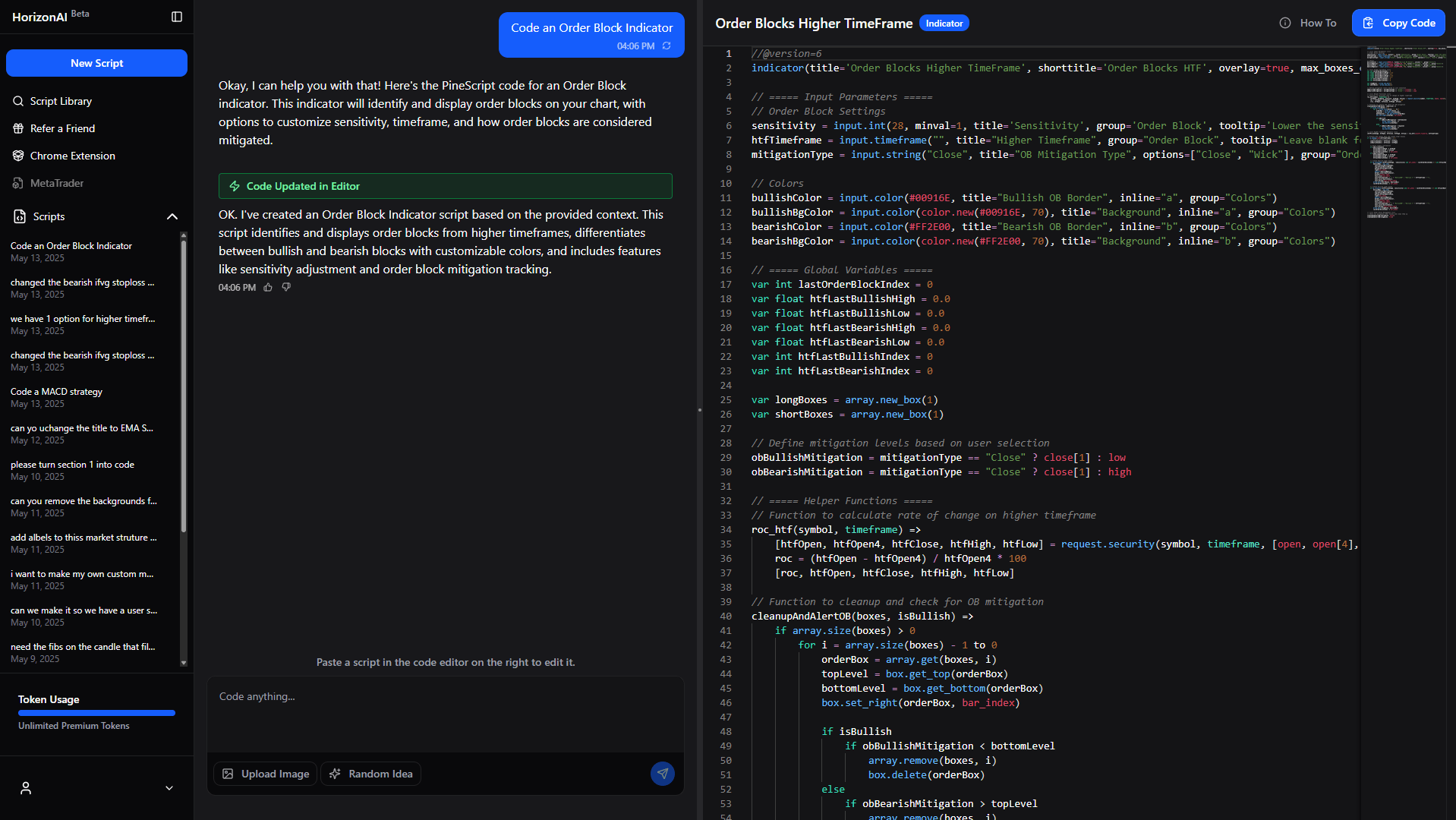Click 'Order Blocks Higher TimeFrame' title
The image size is (1456, 820).
tap(814, 24)
